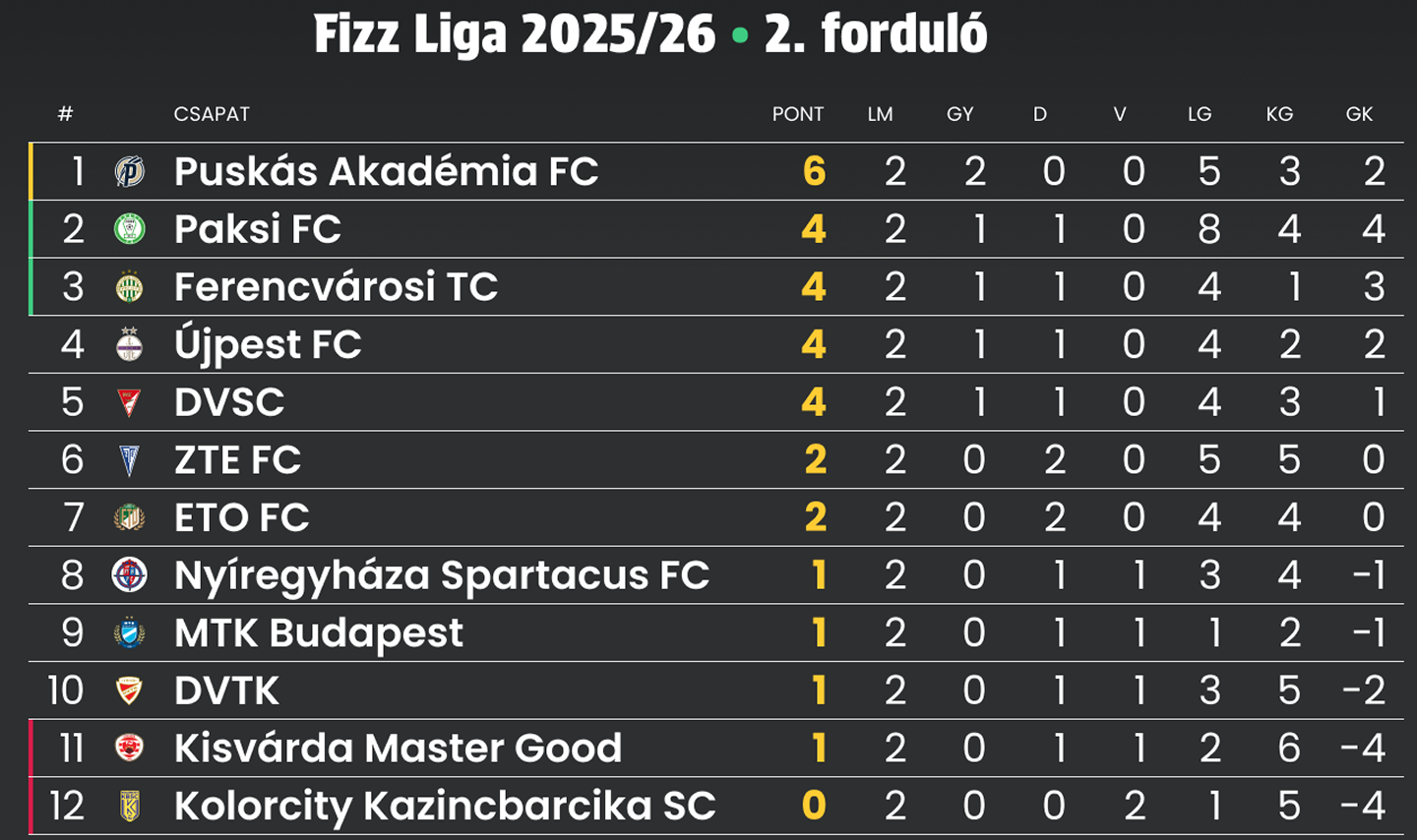Click Paksi FC's points value of 4

tap(814, 229)
